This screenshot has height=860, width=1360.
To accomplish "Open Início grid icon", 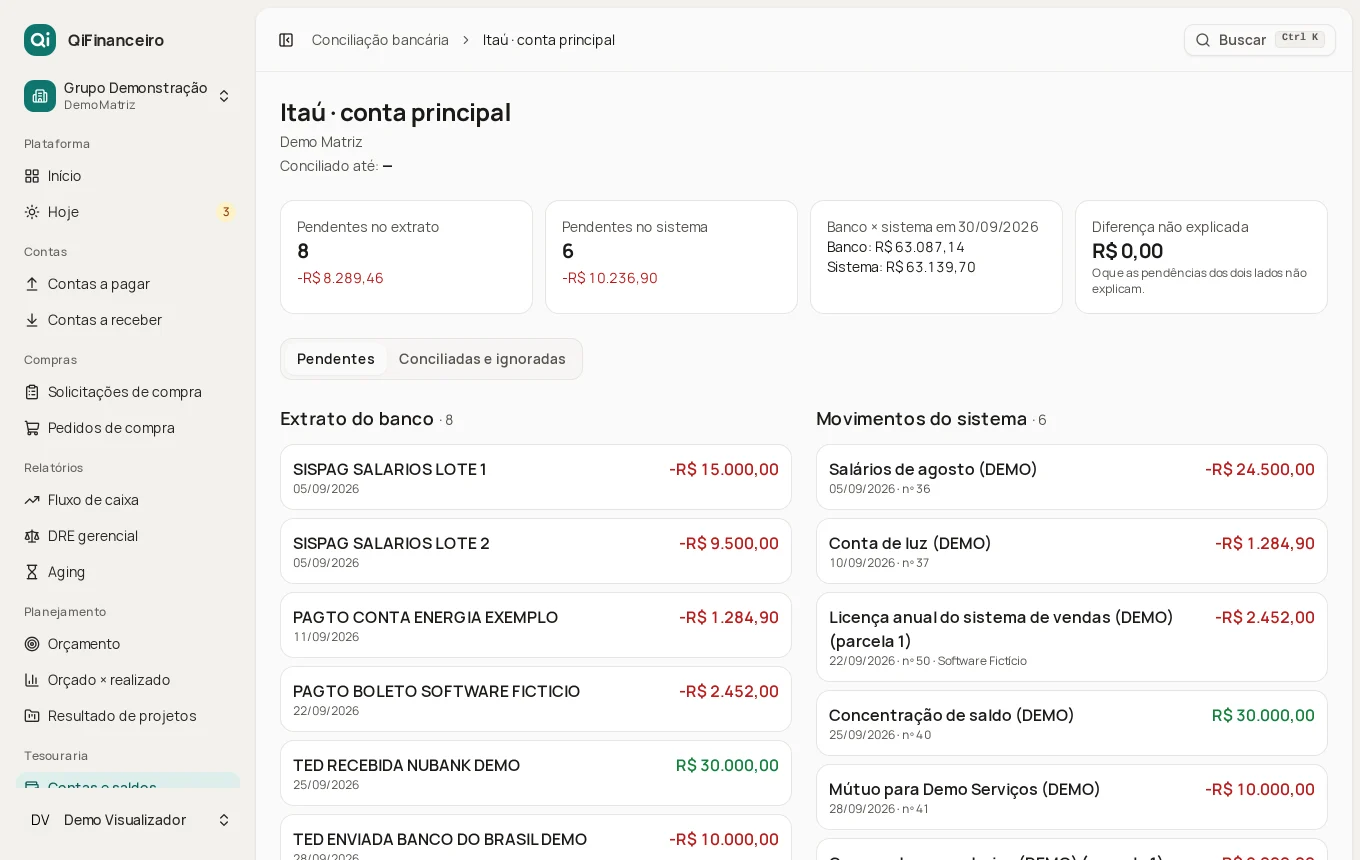I will 32,176.
